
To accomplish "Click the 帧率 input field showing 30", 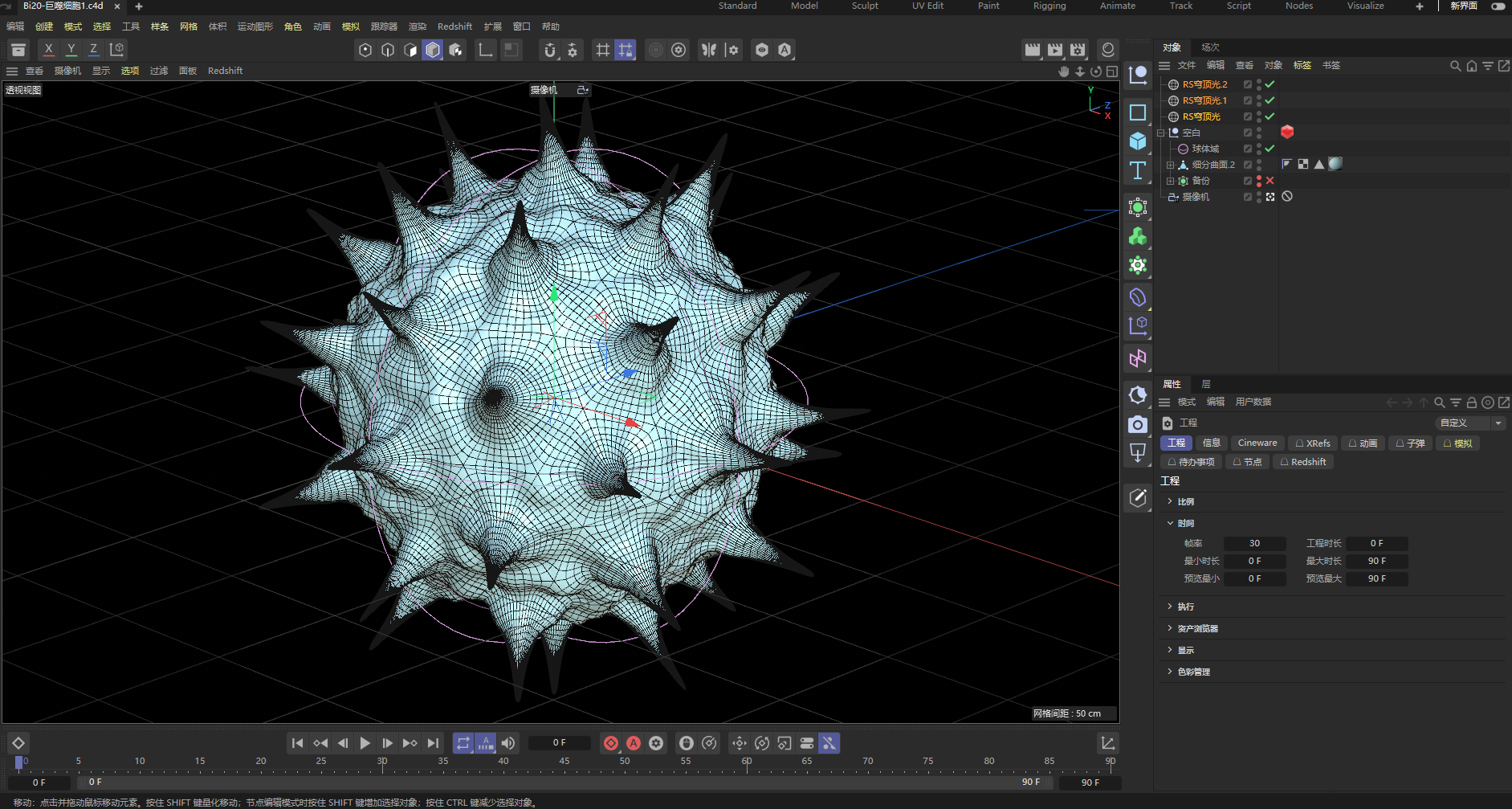I will tap(1254, 543).
